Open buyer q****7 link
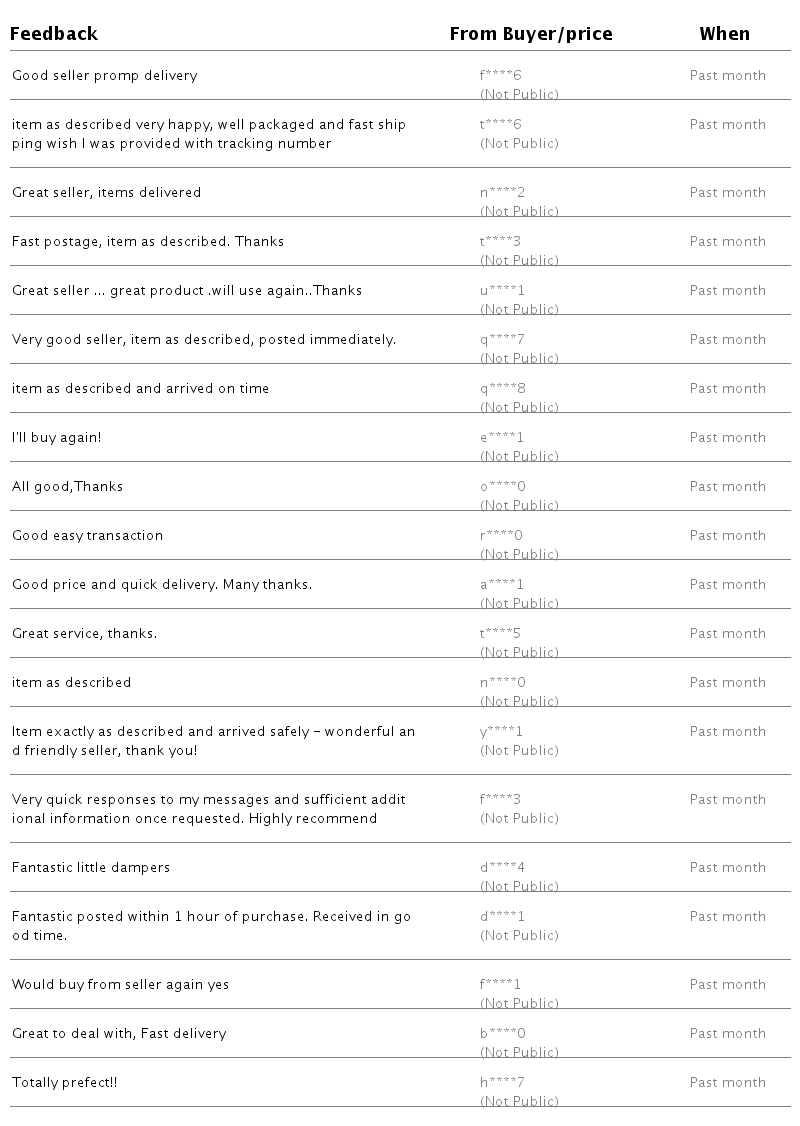The height and width of the screenshot is (1126, 800). [x=502, y=340]
